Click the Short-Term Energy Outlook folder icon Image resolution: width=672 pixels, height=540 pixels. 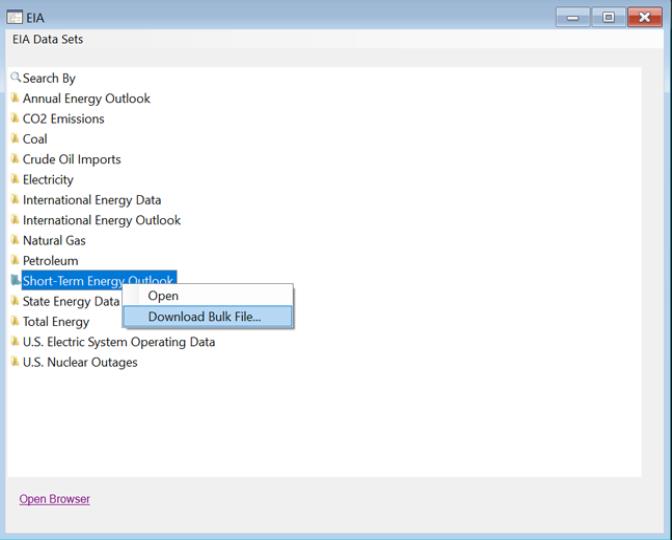[x=15, y=280]
